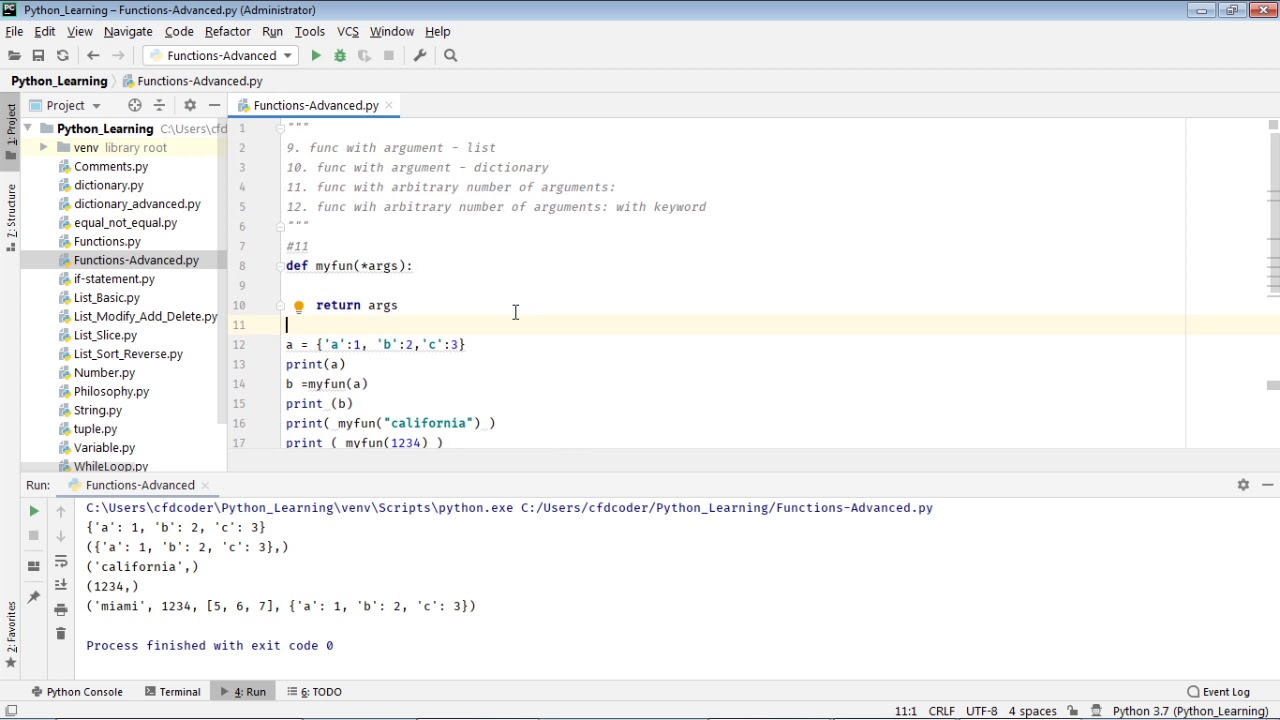Click Python_Learning in the breadcrumb bar
Screen dimensions: 1280x720
59,81
